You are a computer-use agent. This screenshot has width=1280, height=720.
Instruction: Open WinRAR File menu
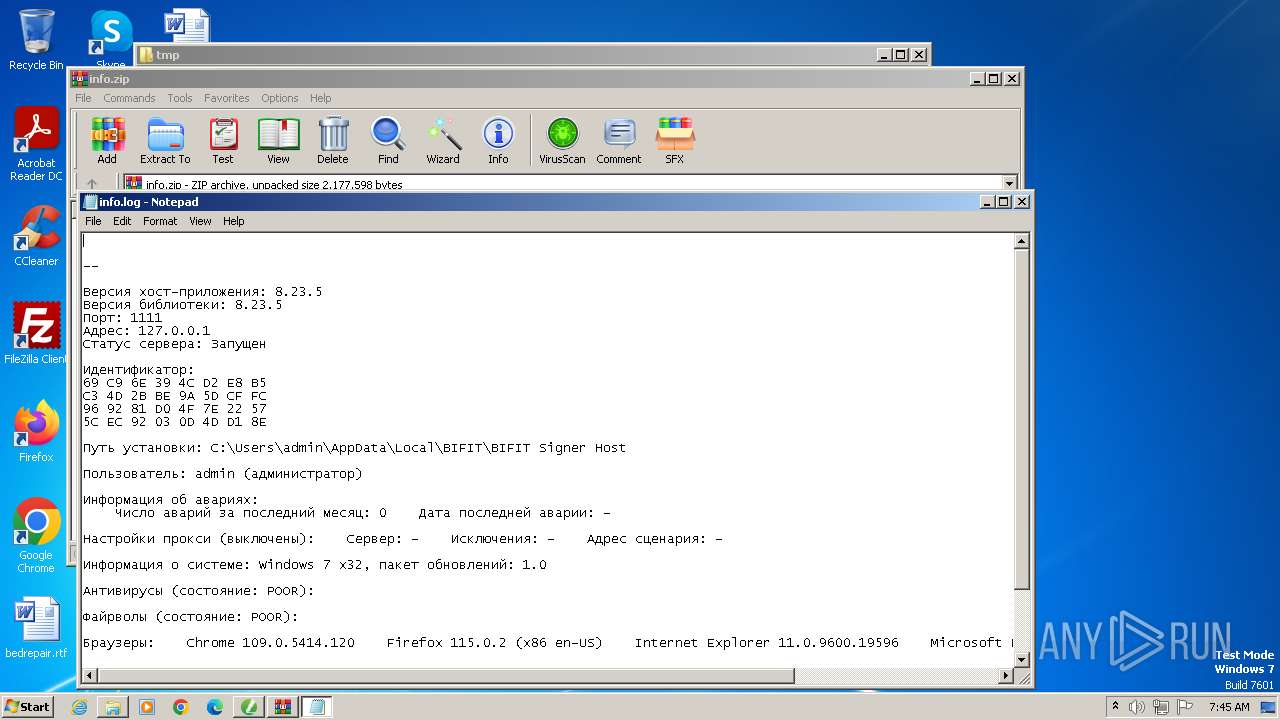point(83,98)
